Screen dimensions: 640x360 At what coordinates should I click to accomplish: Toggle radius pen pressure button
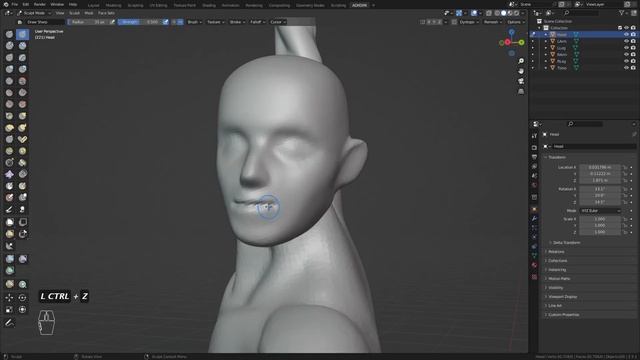[112, 22]
